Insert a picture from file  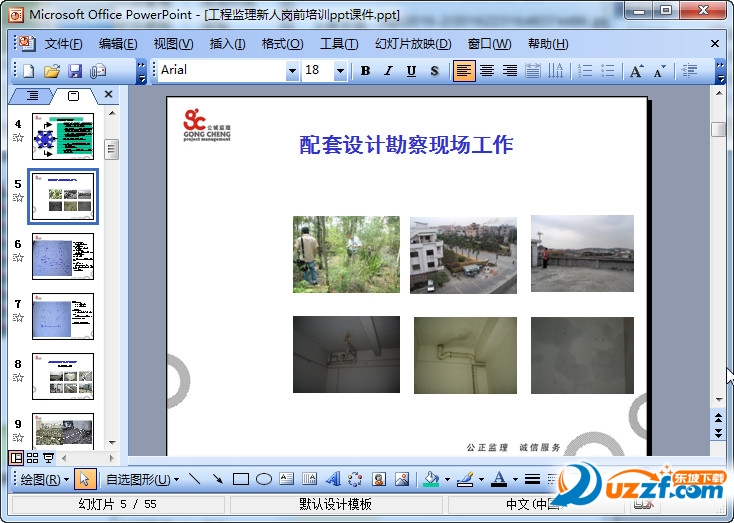[402, 479]
